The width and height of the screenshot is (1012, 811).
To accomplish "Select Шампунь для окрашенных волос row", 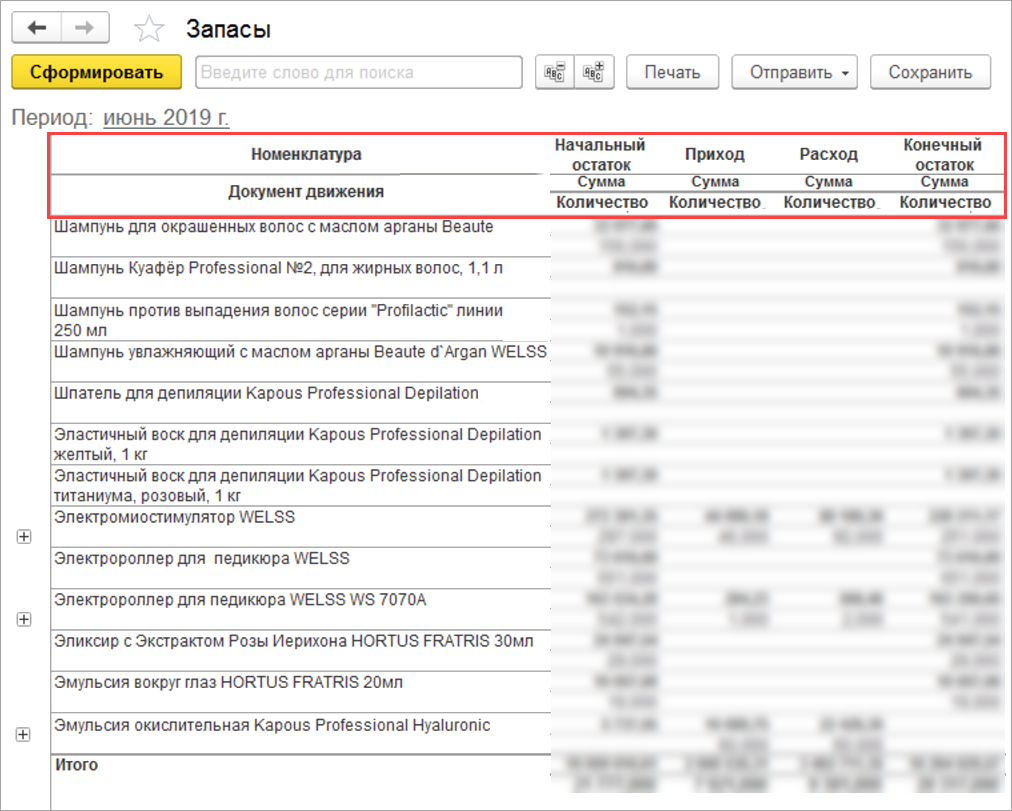I will tap(301, 237).
